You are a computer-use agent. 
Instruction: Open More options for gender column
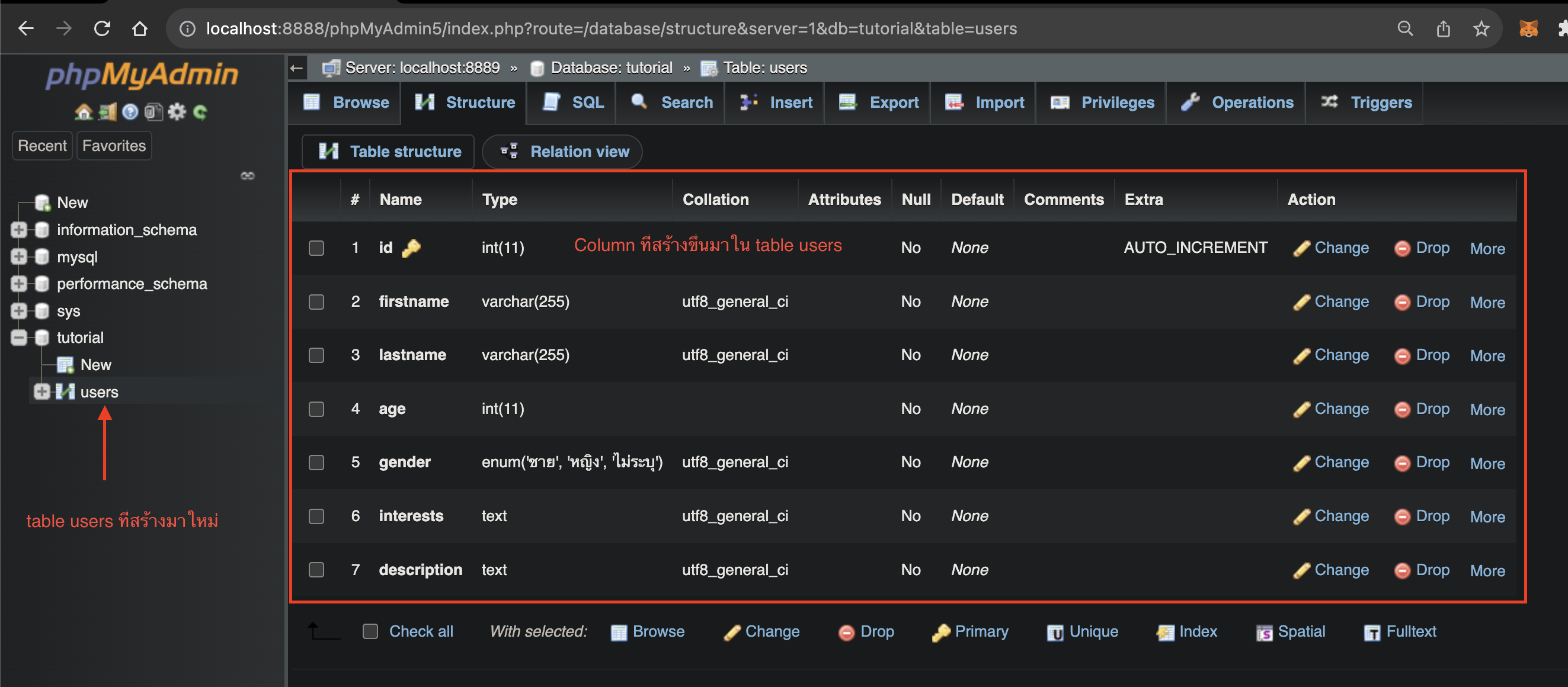pos(1487,463)
